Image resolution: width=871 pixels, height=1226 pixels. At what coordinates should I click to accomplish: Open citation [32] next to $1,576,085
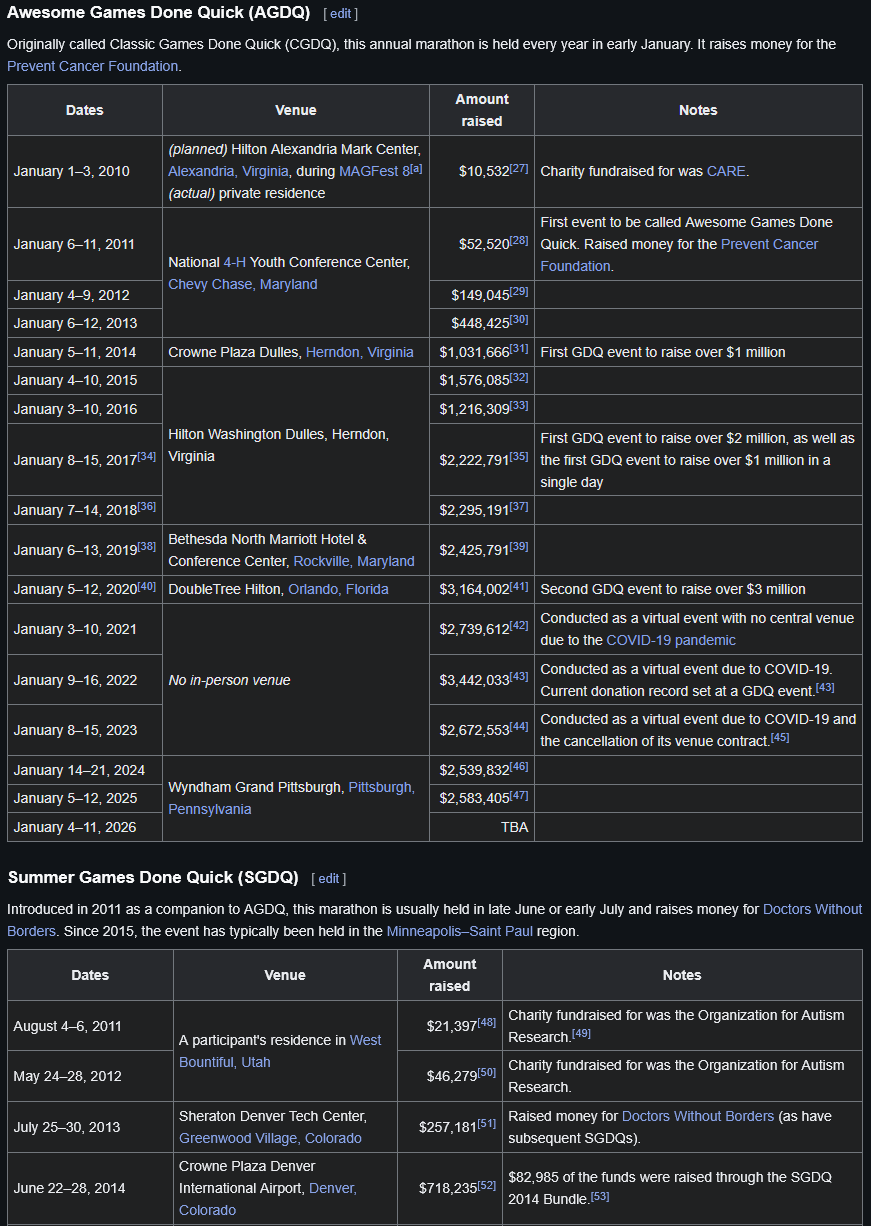pos(519,377)
